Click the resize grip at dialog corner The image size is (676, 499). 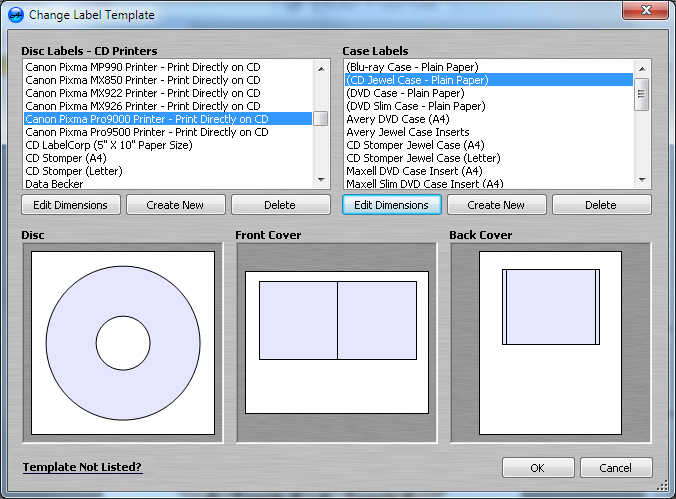coord(663,486)
